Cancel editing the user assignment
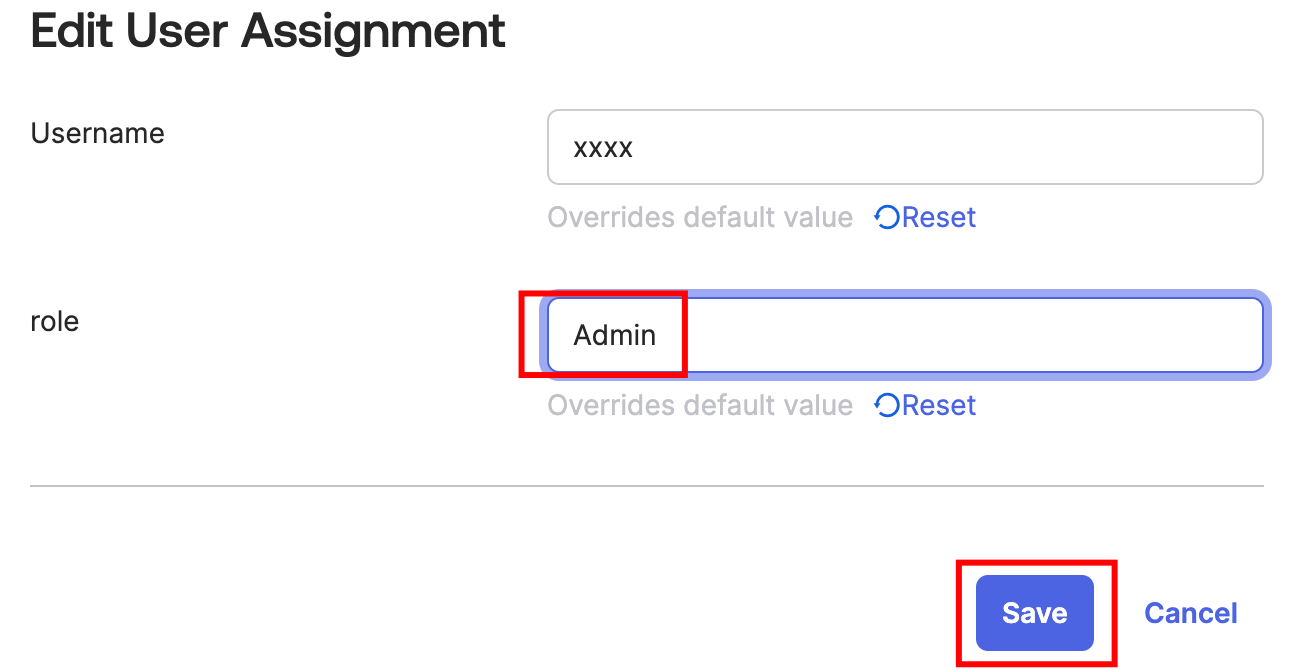The height and width of the screenshot is (670, 1298). coord(1190,613)
